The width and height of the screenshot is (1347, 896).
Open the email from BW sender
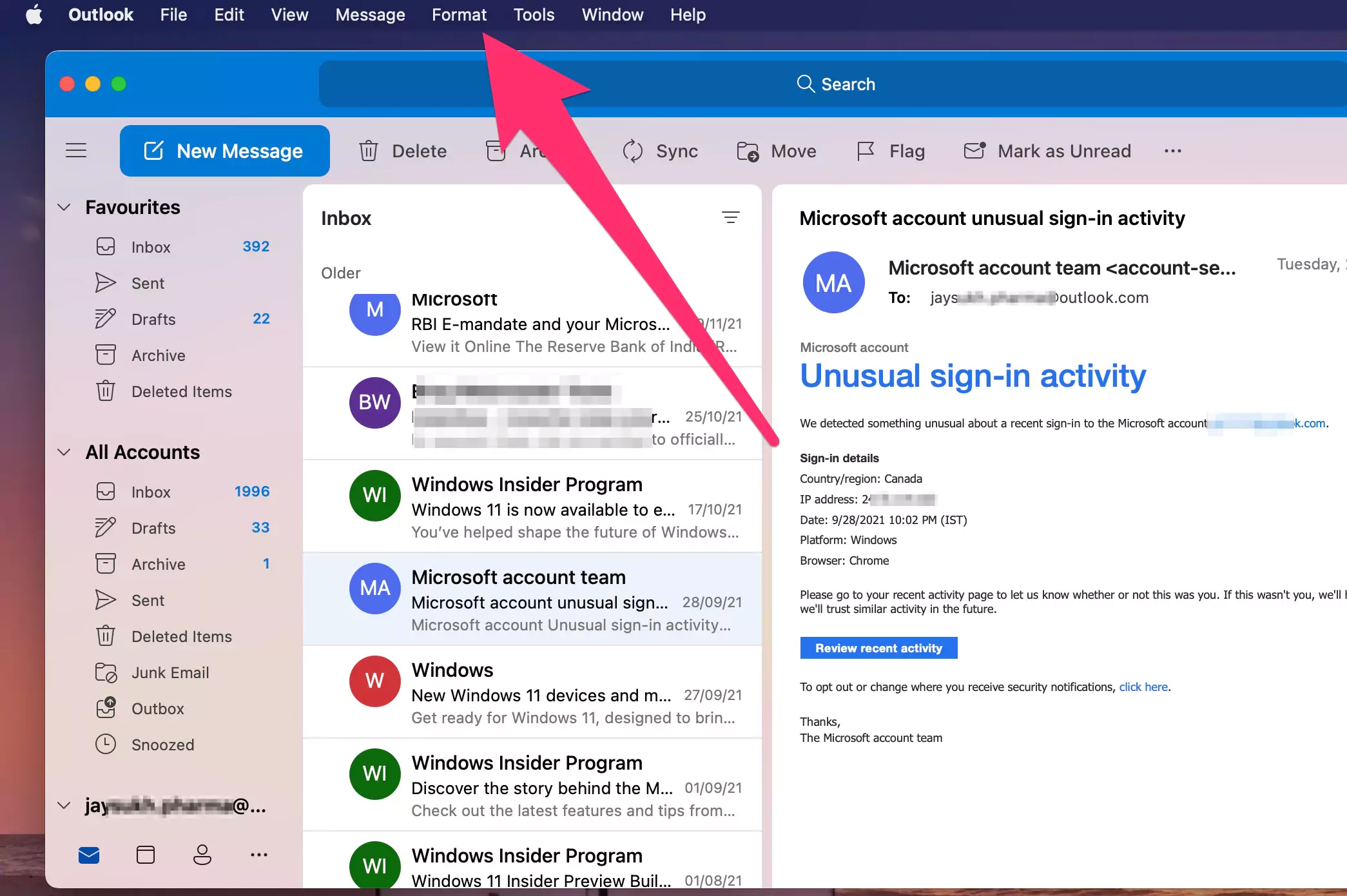532,414
